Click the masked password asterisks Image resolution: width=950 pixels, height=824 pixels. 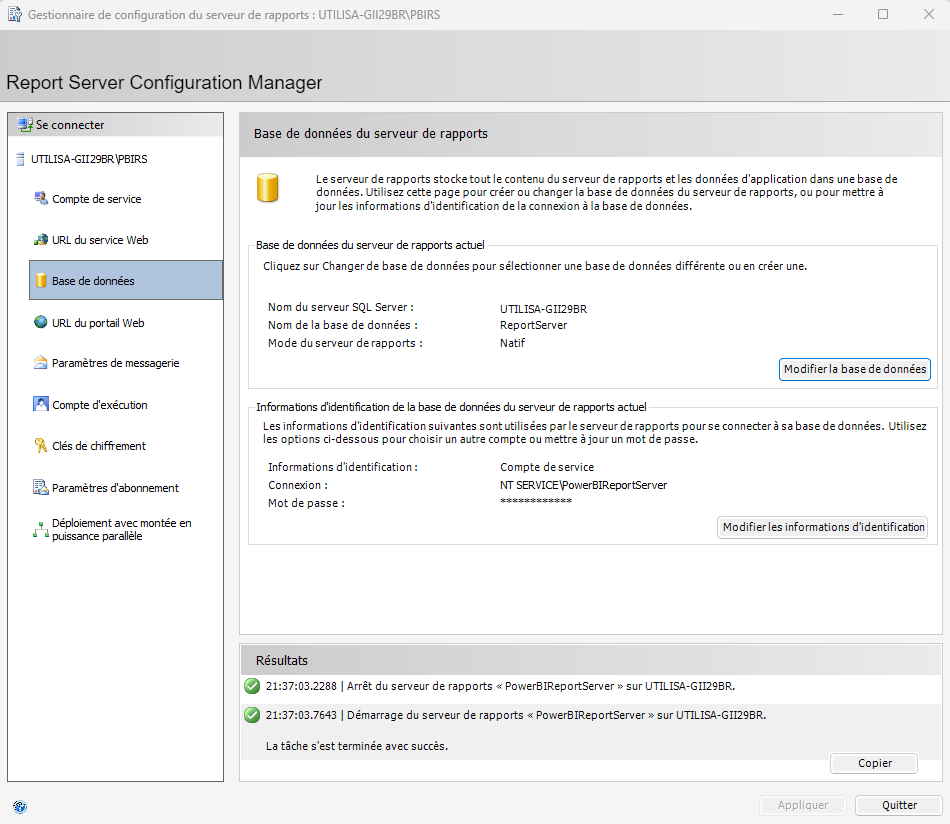tap(536, 502)
